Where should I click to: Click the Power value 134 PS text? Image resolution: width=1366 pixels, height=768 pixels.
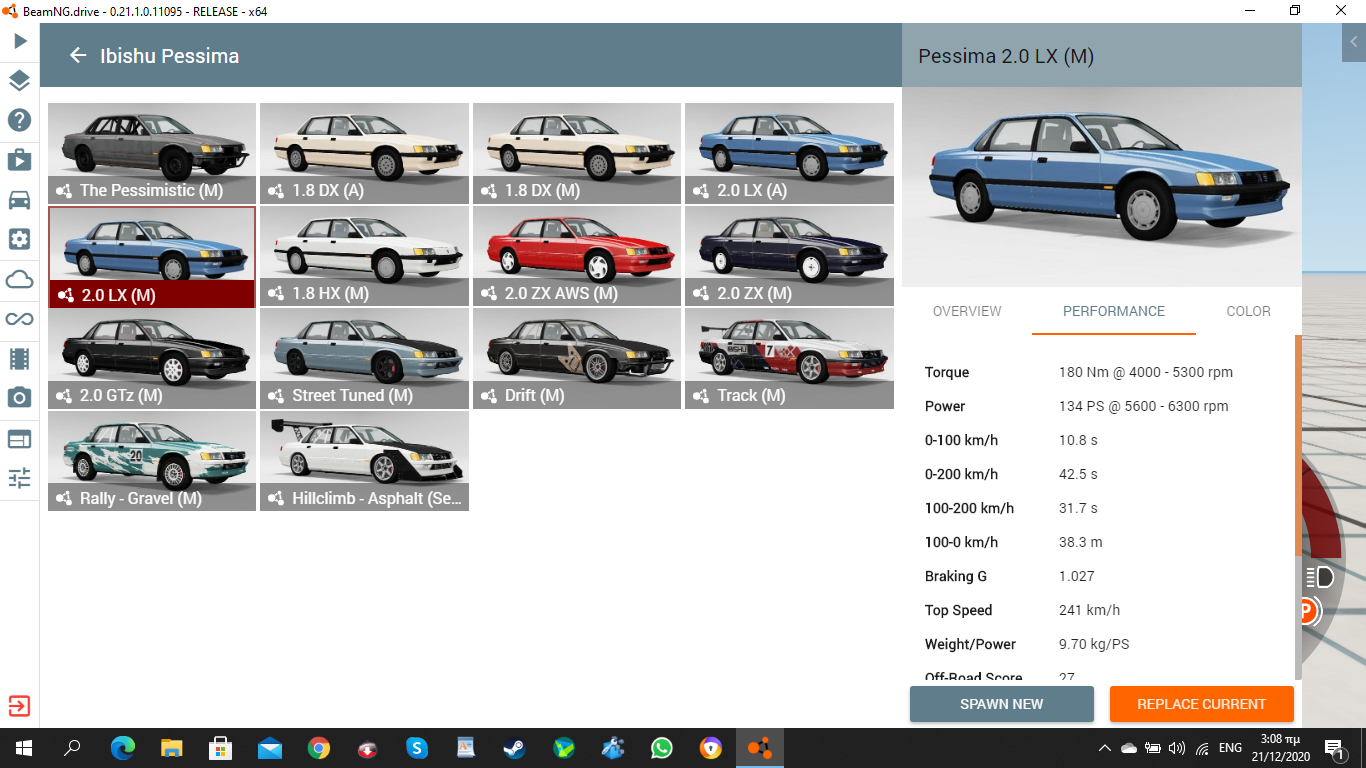(x=1144, y=406)
